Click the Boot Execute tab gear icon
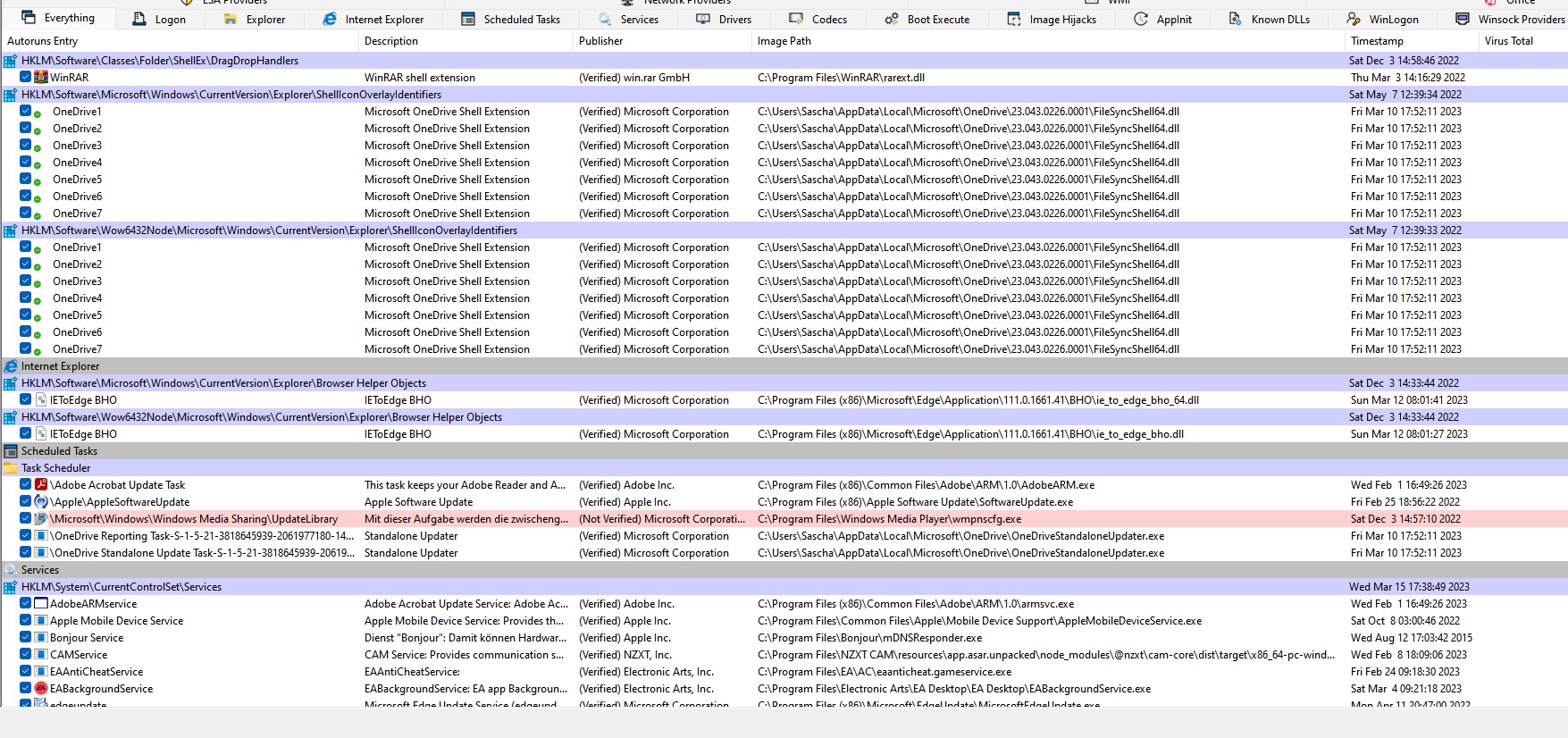The width and height of the screenshot is (1568, 738). tap(892, 19)
